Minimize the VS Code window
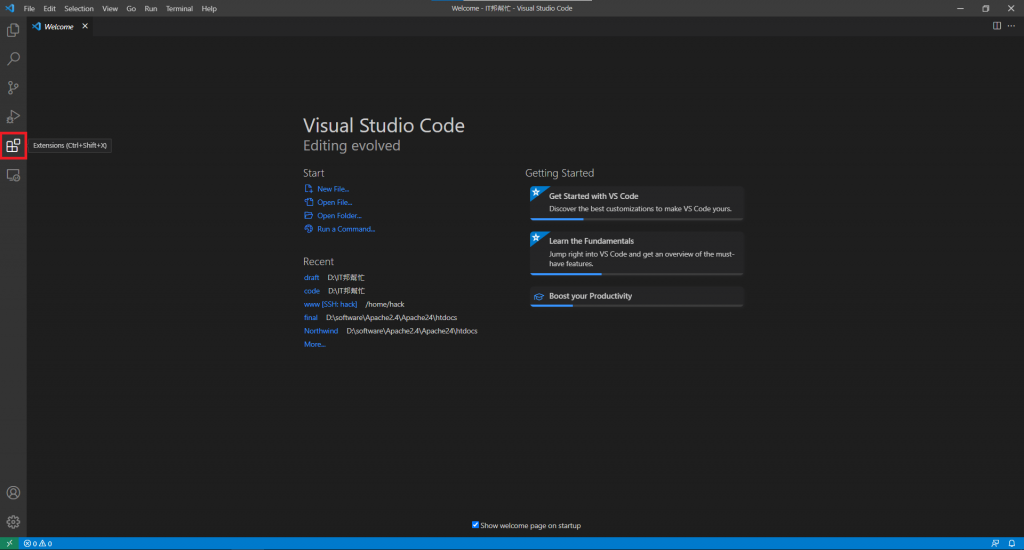Image resolution: width=1024 pixels, height=550 pixels. (x=960, y=8)
